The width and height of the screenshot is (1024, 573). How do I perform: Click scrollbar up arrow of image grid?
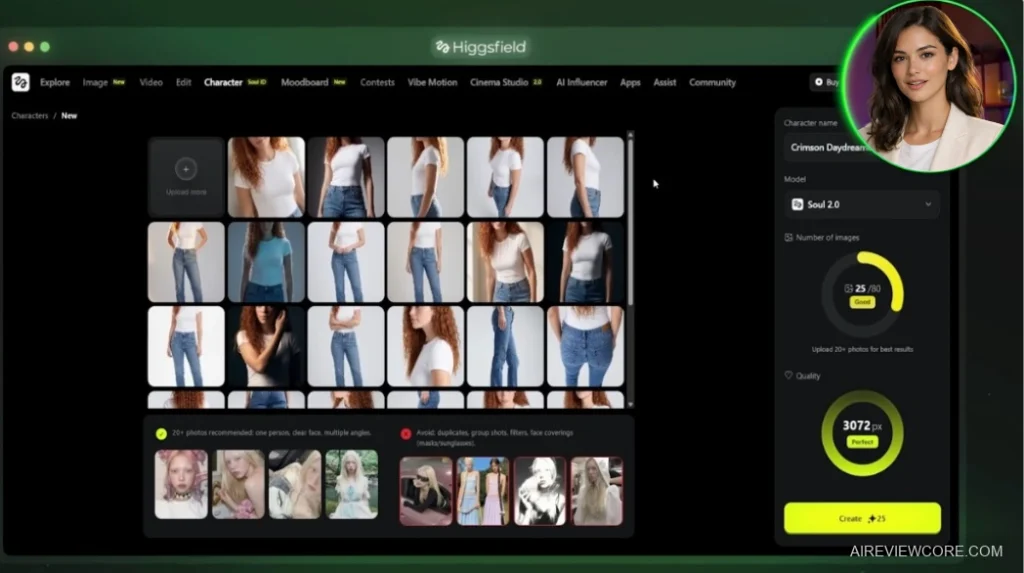[630, 135]
